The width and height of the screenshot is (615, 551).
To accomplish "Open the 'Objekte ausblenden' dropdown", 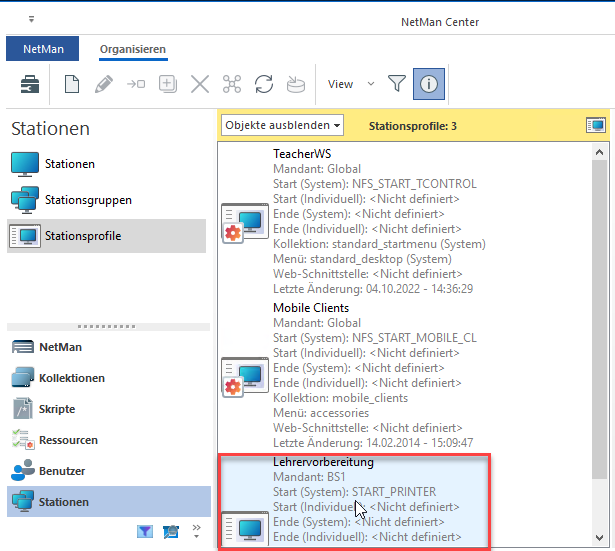I will (x=282, y=126).
